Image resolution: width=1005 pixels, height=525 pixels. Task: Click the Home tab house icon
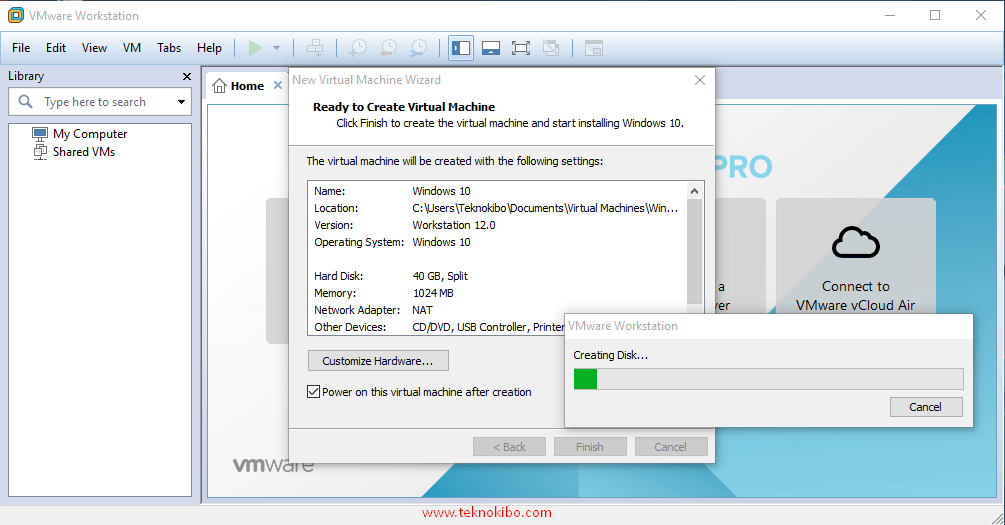[219, 86]
